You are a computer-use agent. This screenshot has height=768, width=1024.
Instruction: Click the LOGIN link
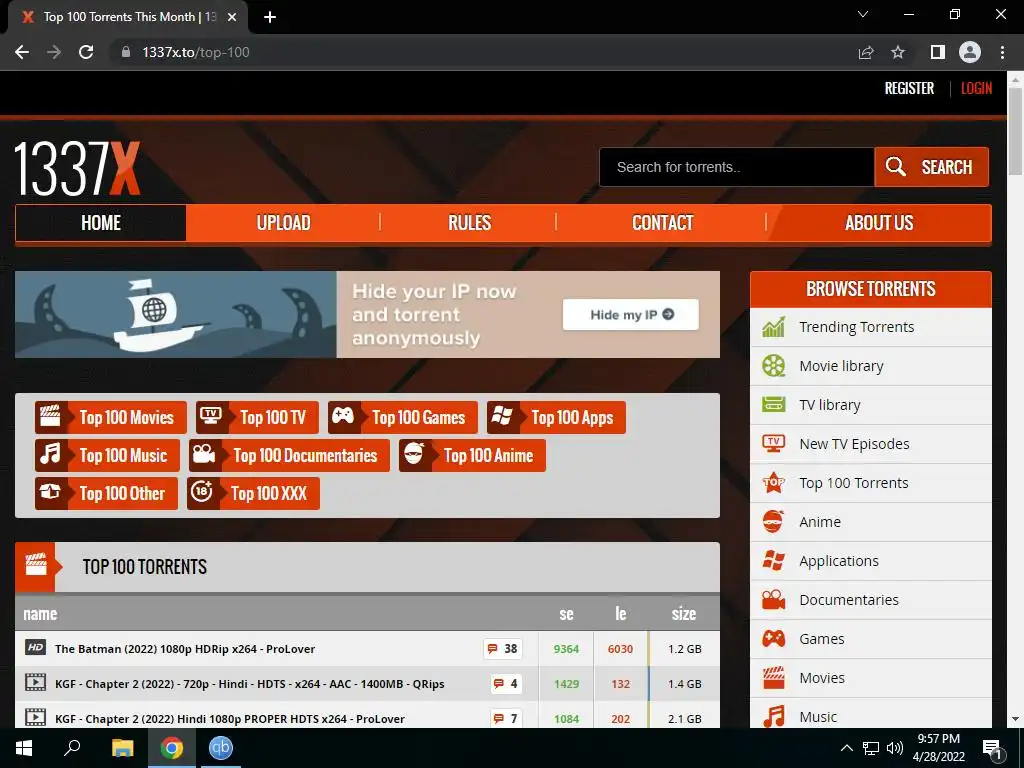(x=976, y=88)
